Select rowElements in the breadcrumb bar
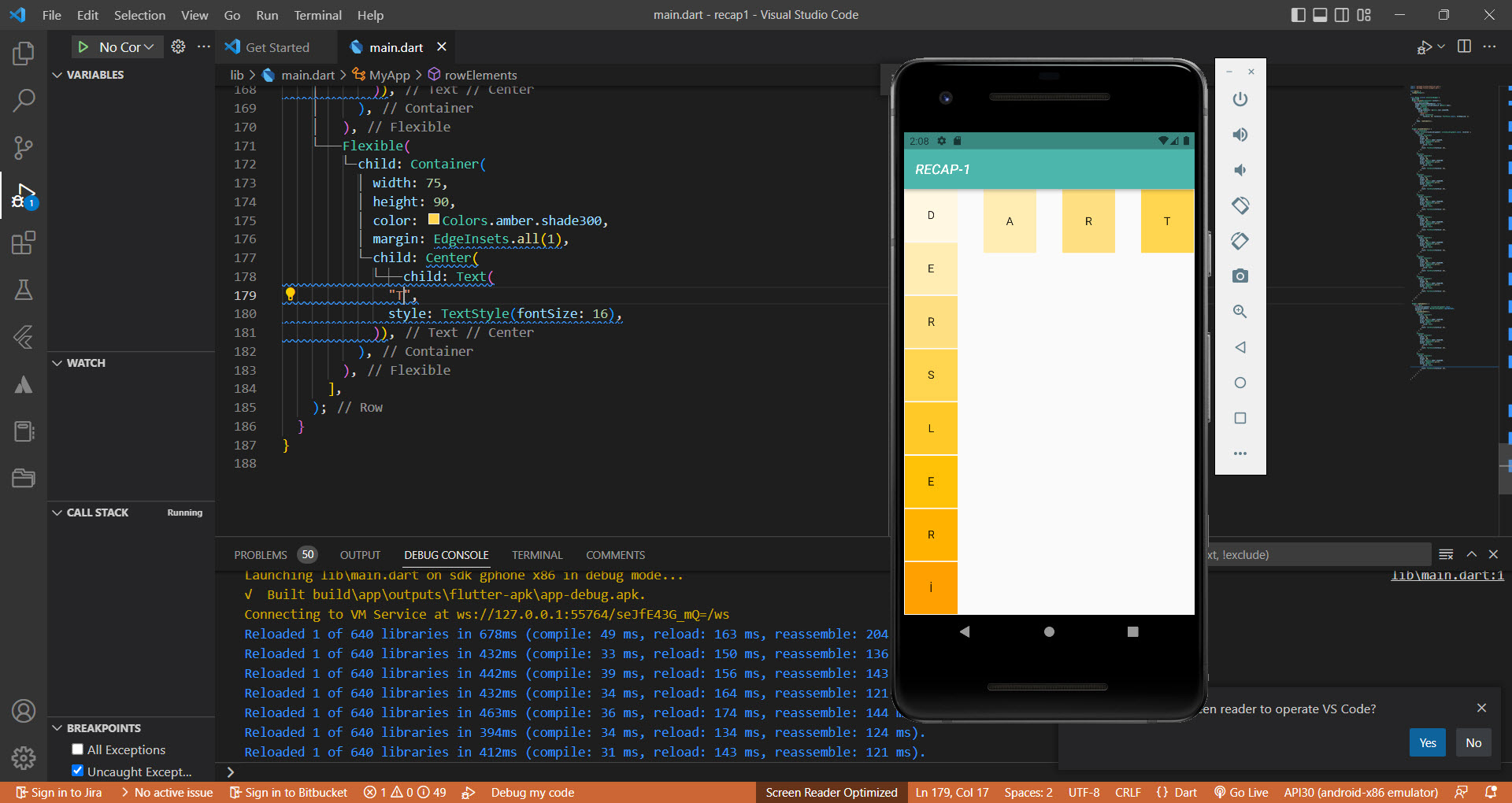Viewport: 1512px width, 803px height. 480,75
